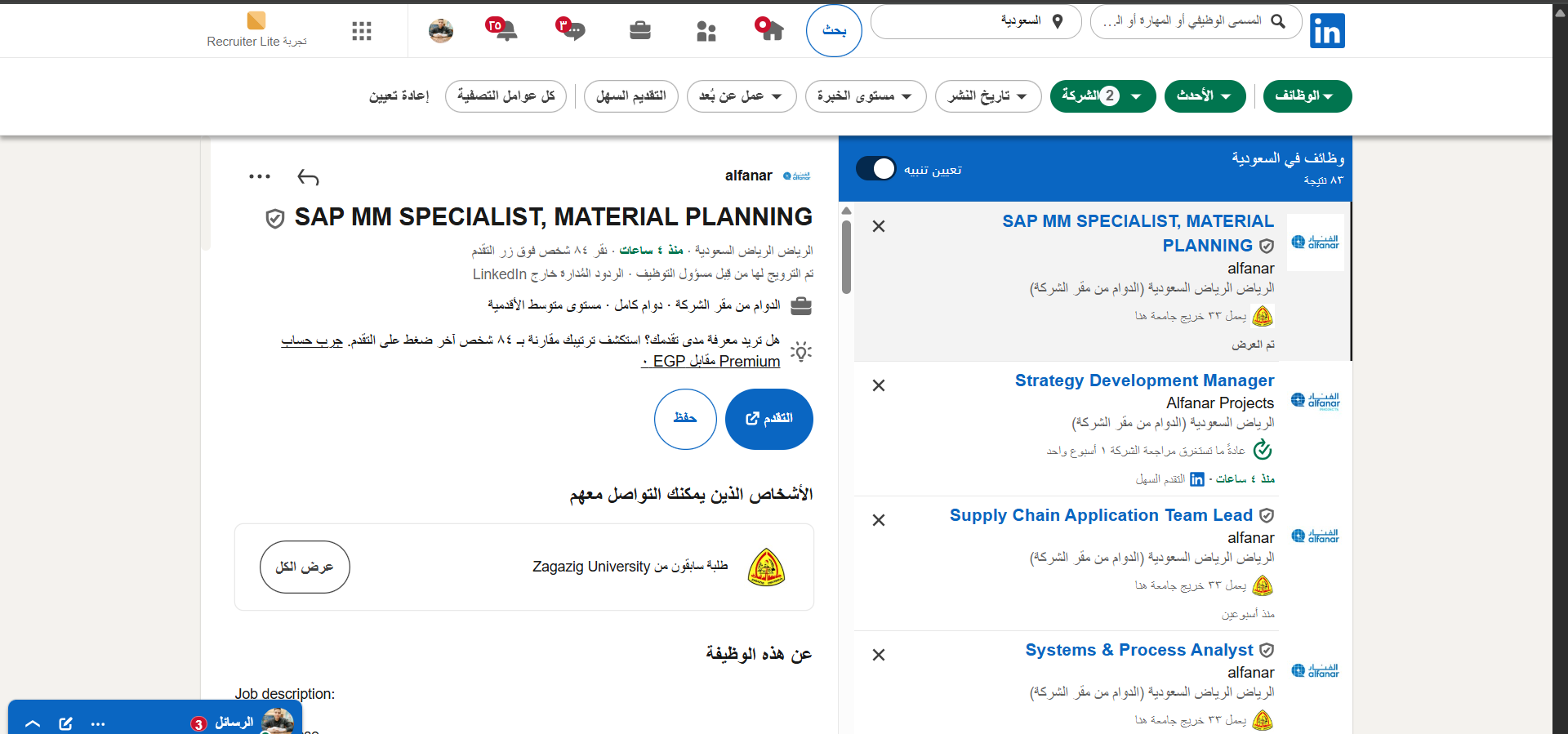Dismiss the Supply Chain Application Team Lead card
1568x734 pixels.
coord(879,520)
